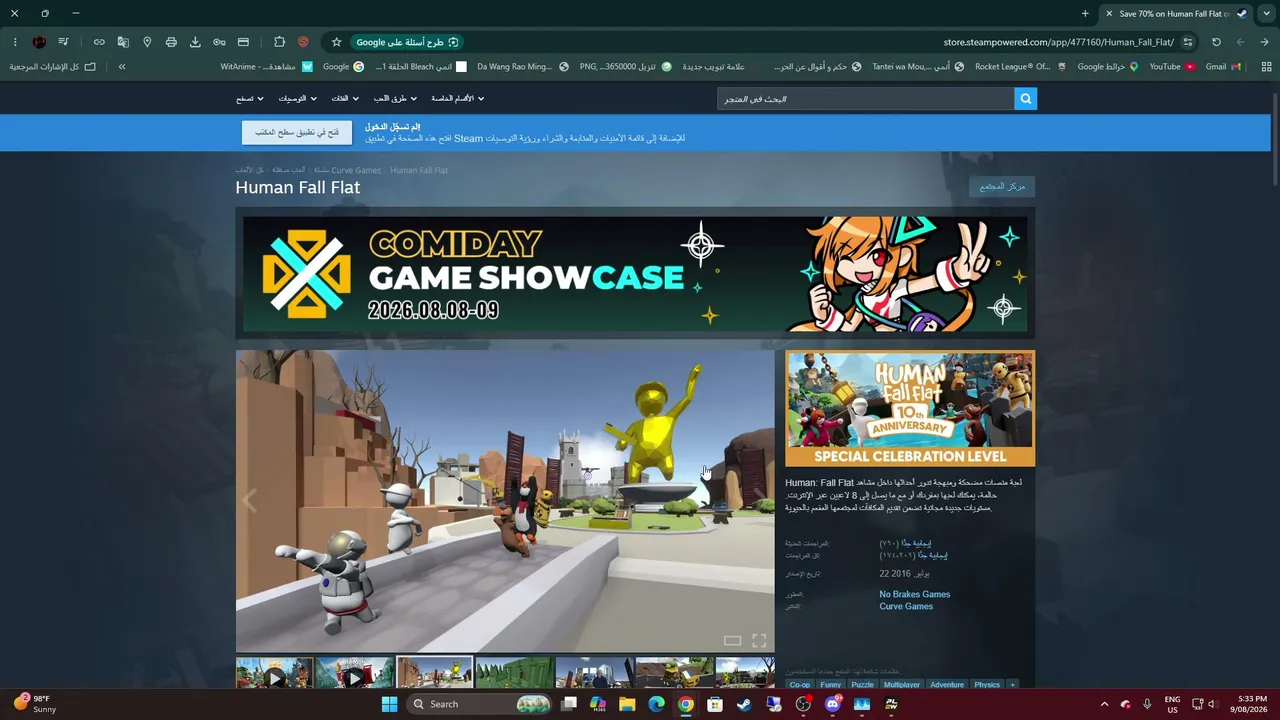Select the Puzzle tag
Viewport: 1280px width, 720px height.
pos(862,685)
